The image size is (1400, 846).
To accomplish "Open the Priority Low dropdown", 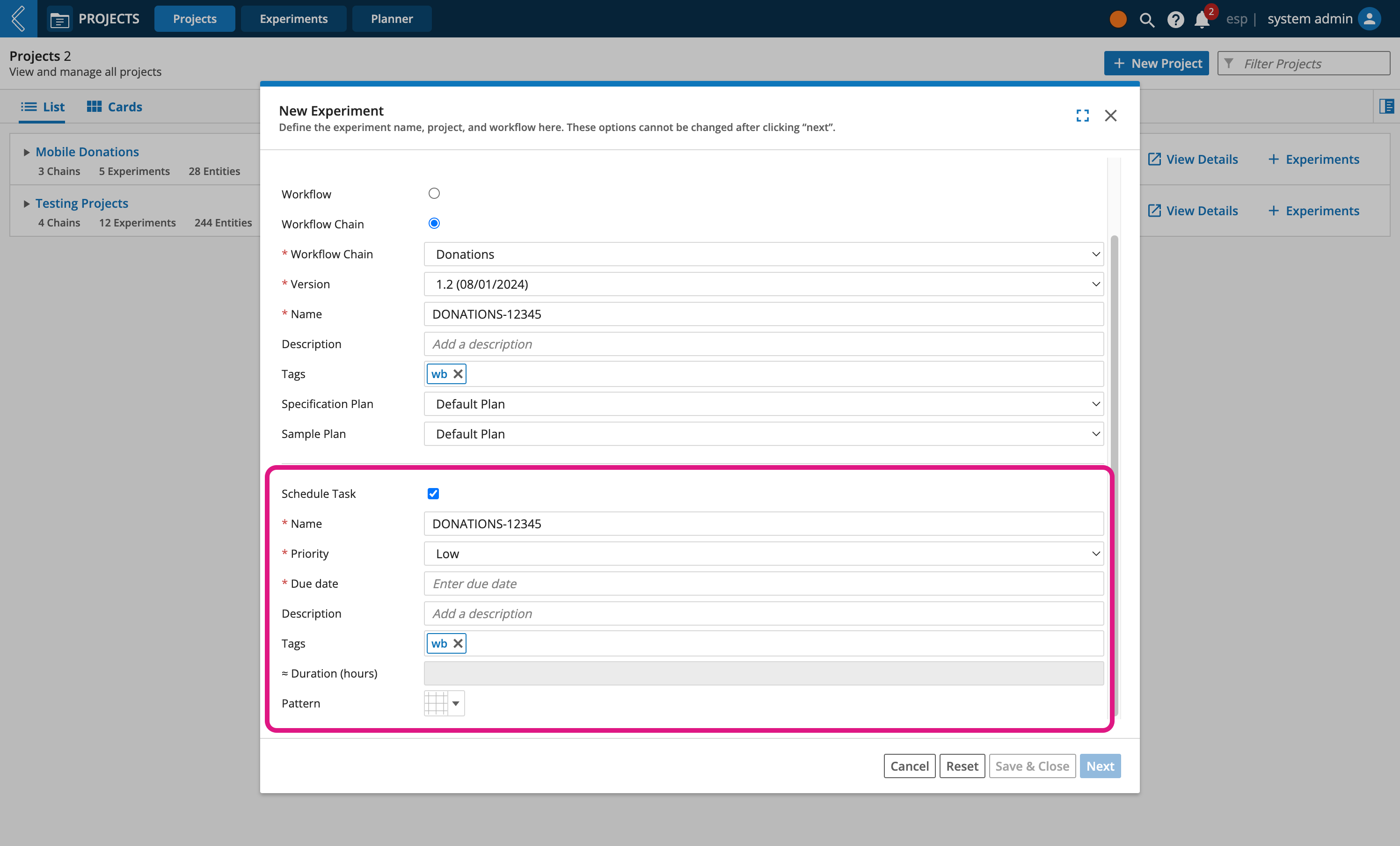I will 764,554.
